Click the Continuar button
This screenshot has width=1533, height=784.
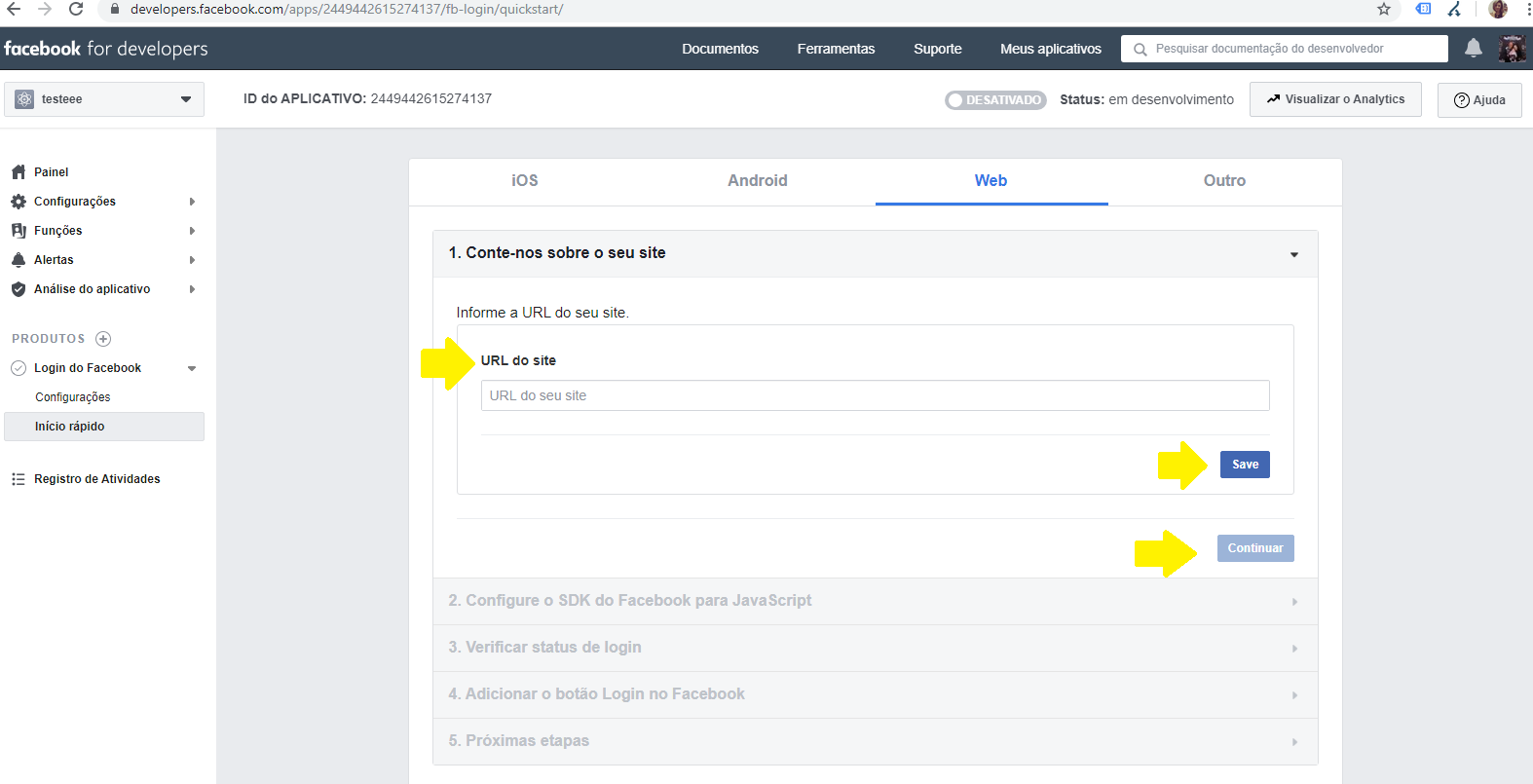[1255, 548]
